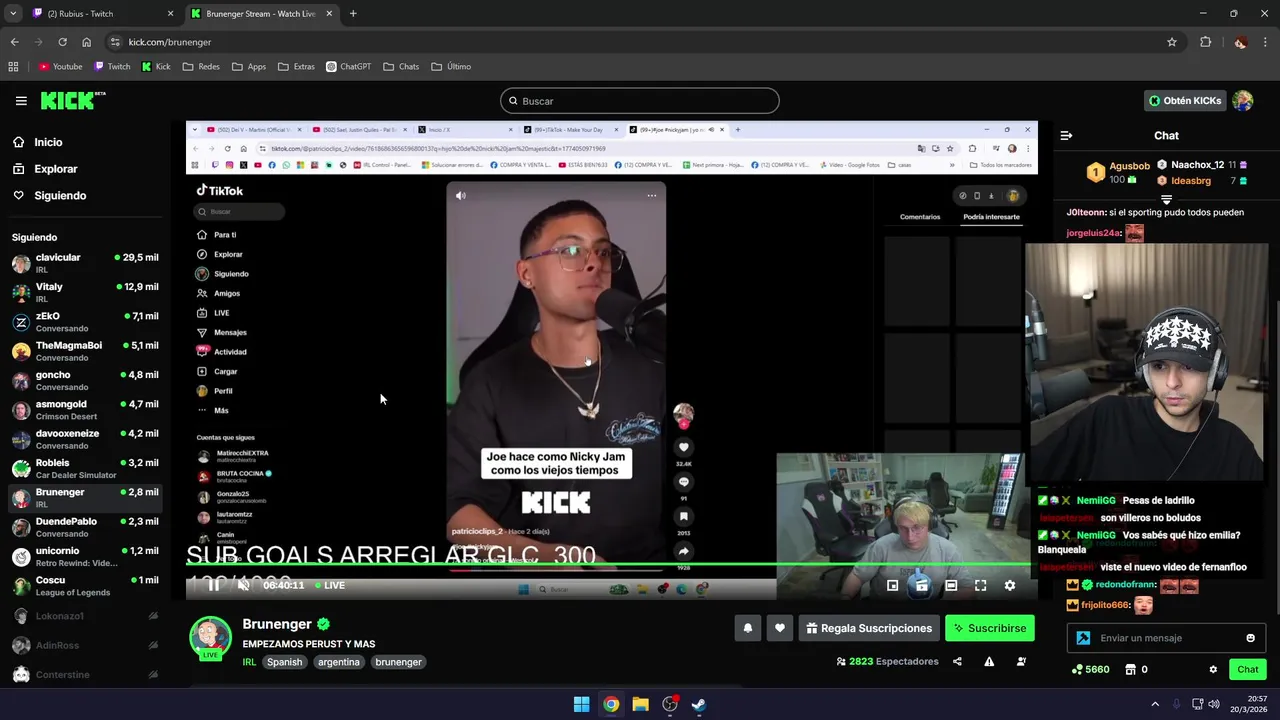Open the tab search dropdown
1280x720 pixels.
coord(13,14)
